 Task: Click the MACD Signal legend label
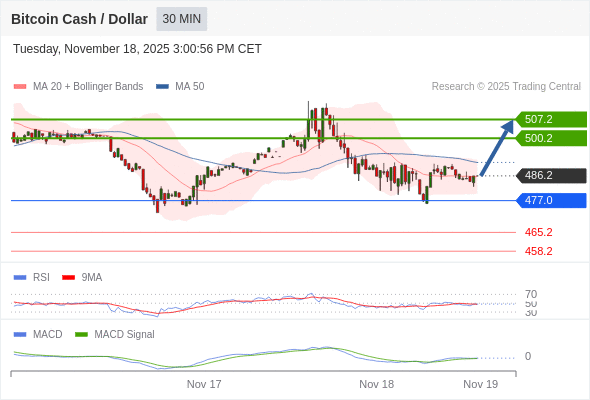click(x=125, y=335)
